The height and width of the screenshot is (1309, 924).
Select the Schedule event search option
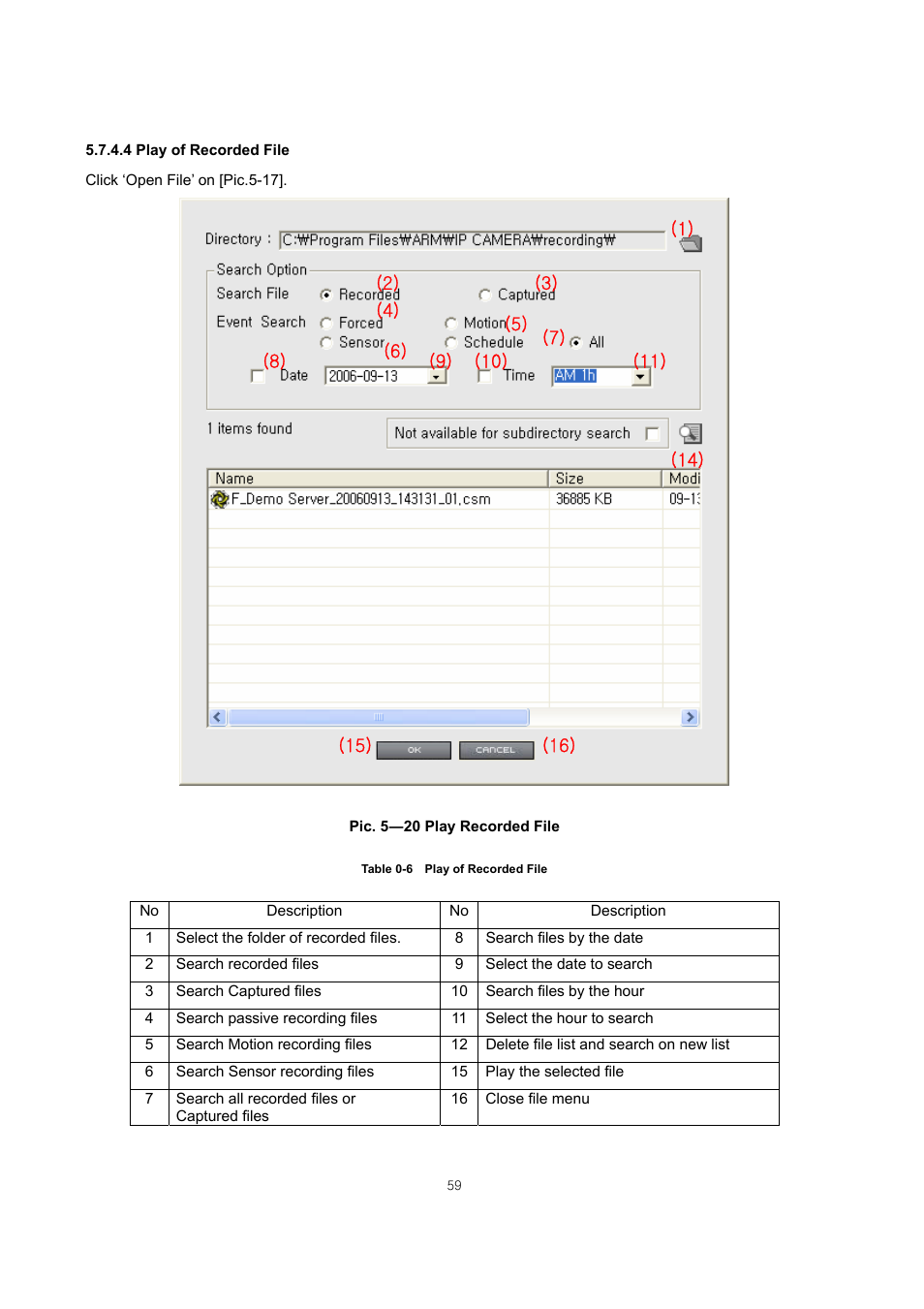point(451,342)
